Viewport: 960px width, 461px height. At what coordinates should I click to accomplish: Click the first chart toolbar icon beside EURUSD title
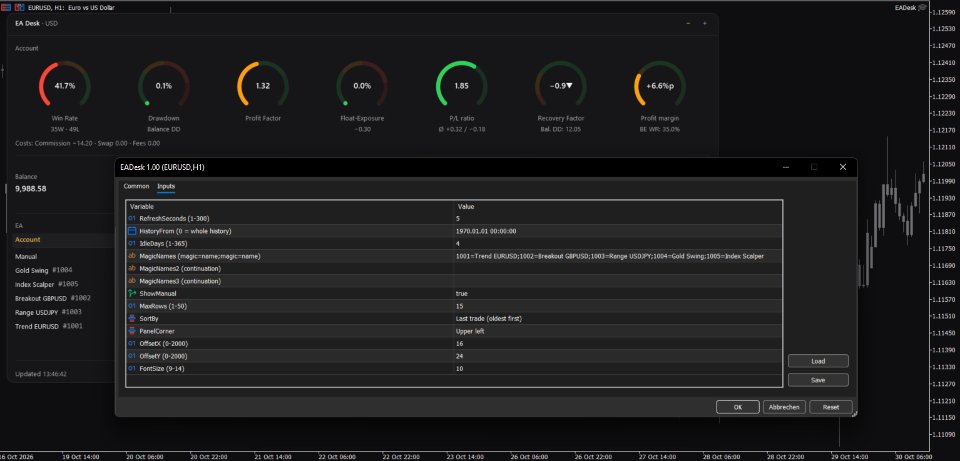(x=6, y=7)
